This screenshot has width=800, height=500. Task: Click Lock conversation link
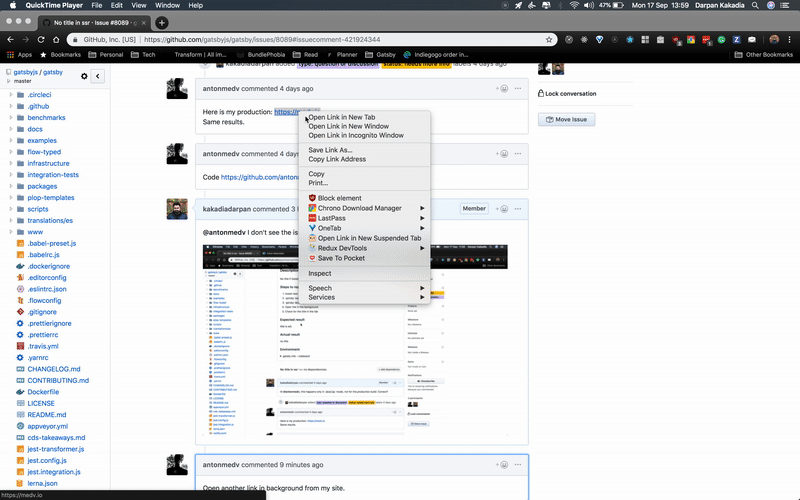click(567, 93)
